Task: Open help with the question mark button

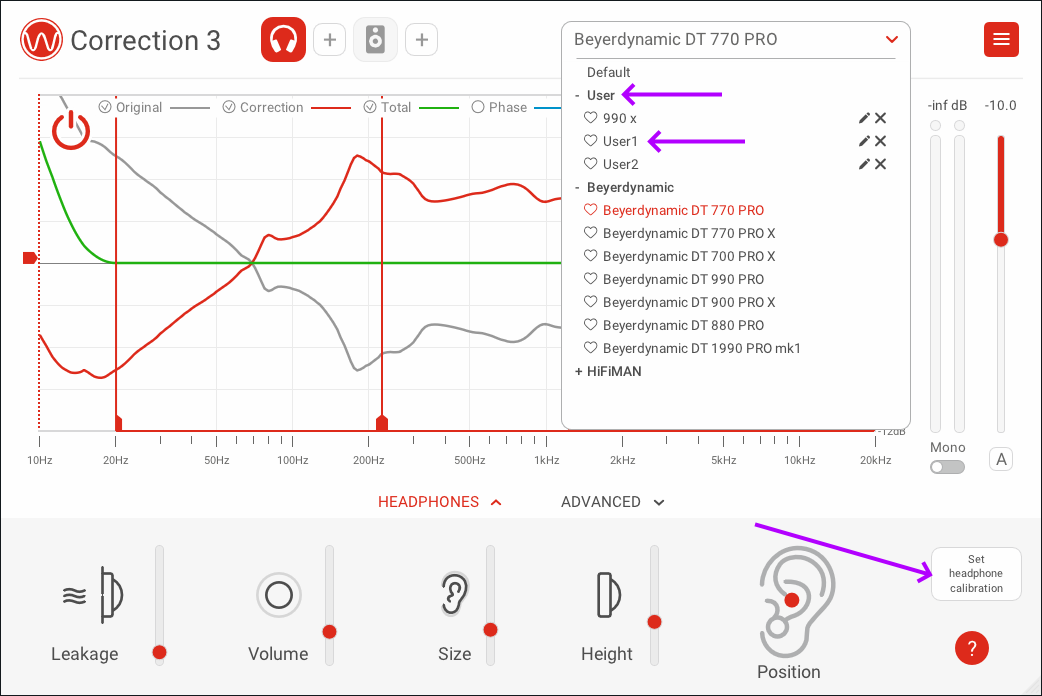Action: click(x=971, y=648)
